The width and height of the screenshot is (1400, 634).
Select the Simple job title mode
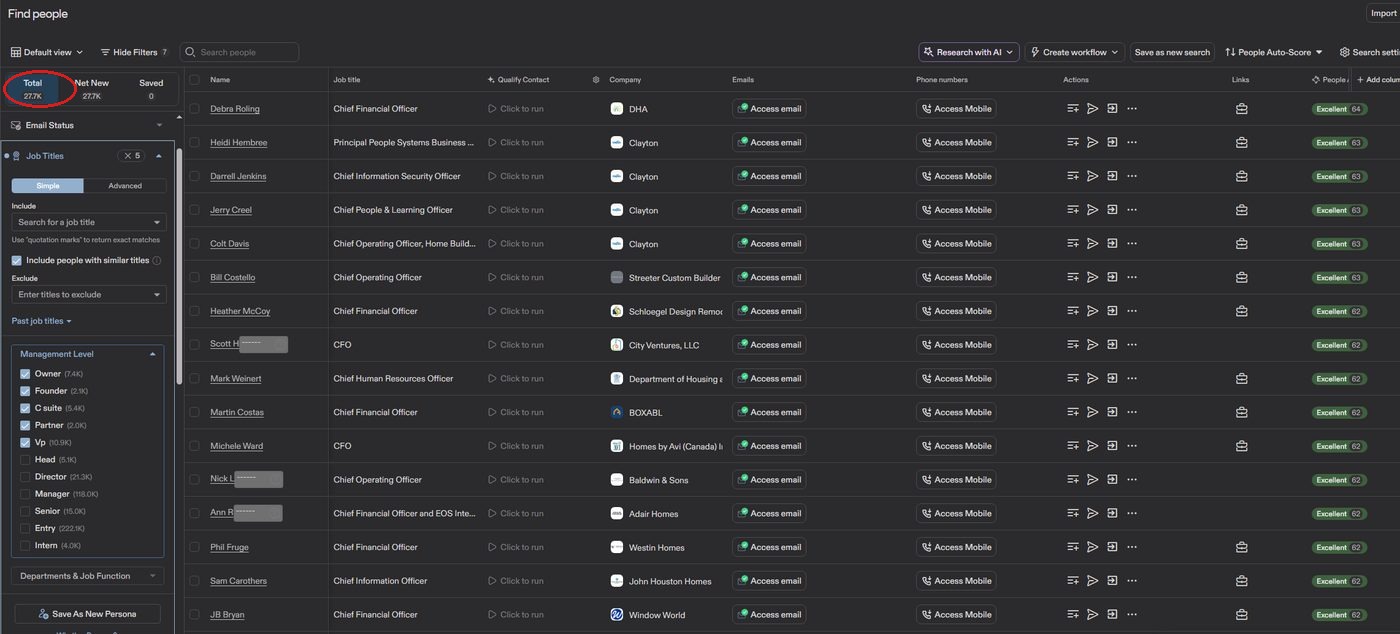48,186
